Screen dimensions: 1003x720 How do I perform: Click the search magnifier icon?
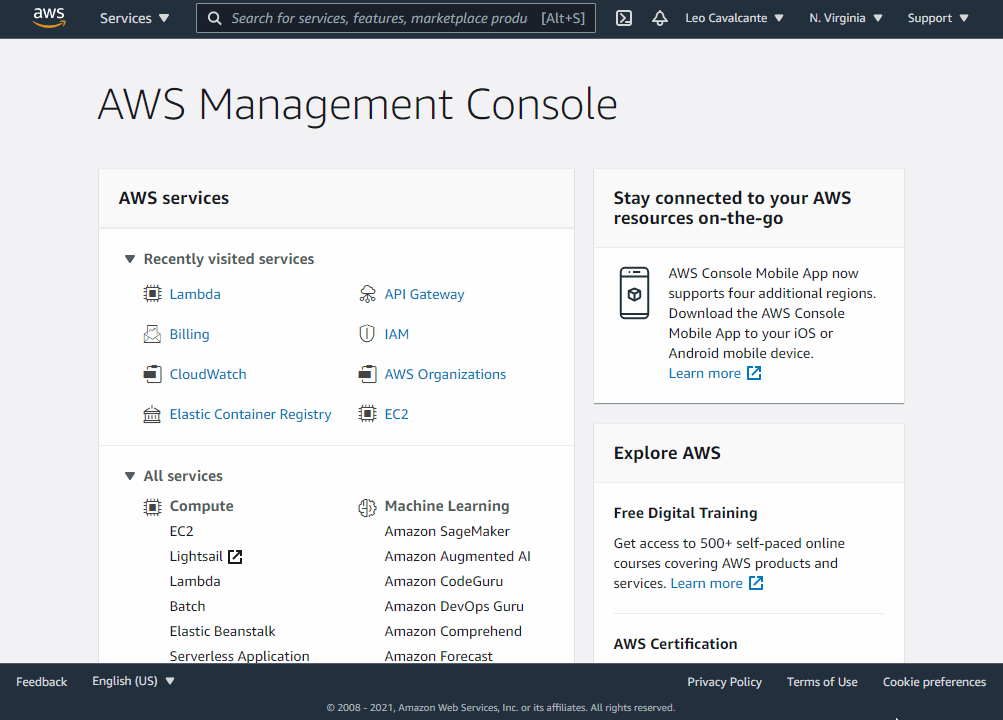point(215,18)
